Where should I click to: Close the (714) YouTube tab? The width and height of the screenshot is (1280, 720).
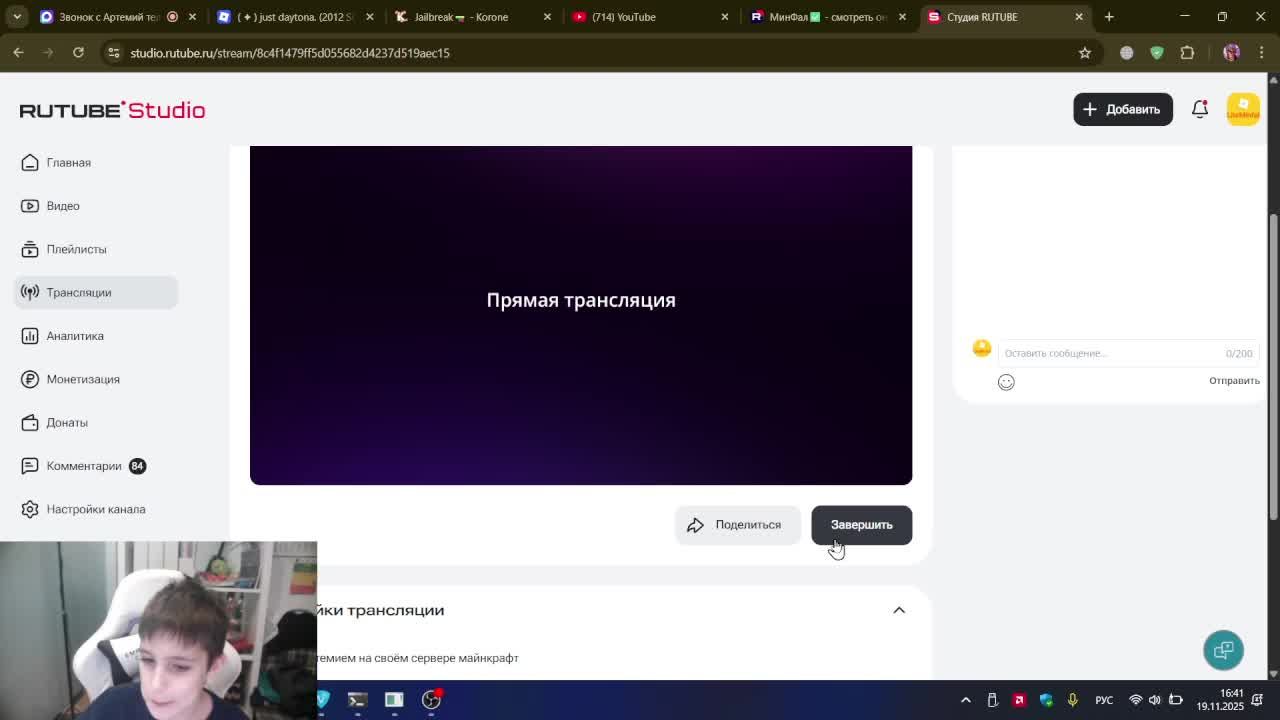click(x=725, y=17)
